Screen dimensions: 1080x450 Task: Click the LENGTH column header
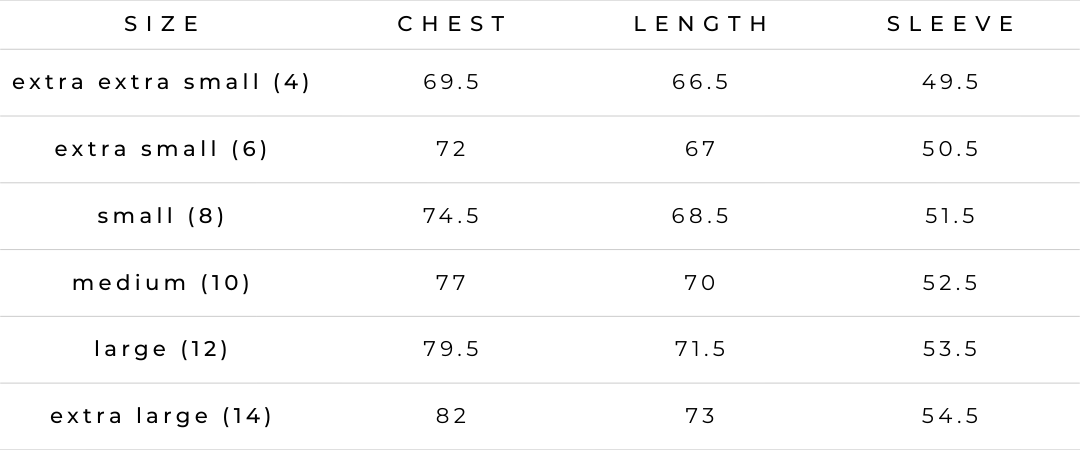(702, 24)
